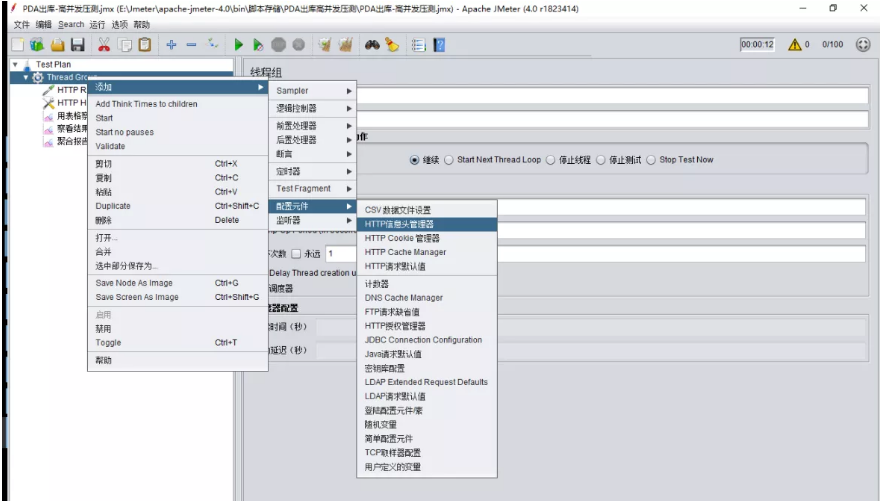880x501 pixels.
Task: Expand the 监听器 submenu
Action: click(x=313, y=220)
